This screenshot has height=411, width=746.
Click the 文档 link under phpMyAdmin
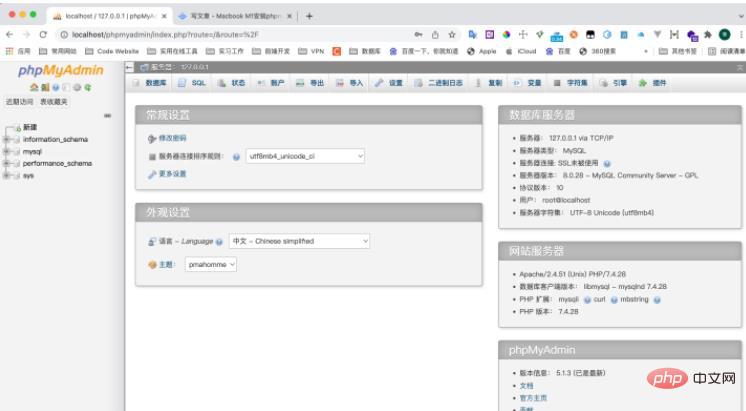526,386
